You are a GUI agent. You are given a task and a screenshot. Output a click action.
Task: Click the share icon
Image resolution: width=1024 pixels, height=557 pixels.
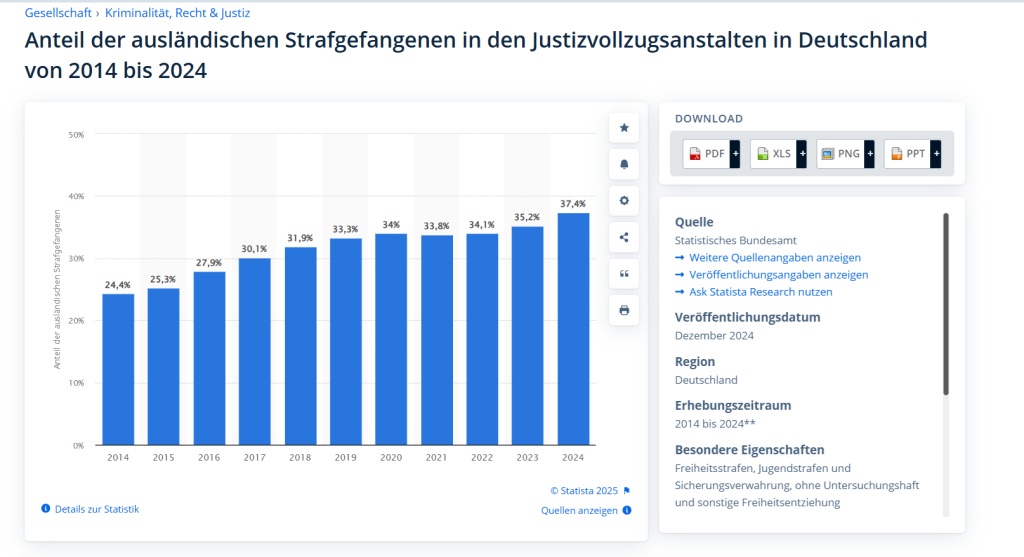[624, 237]
